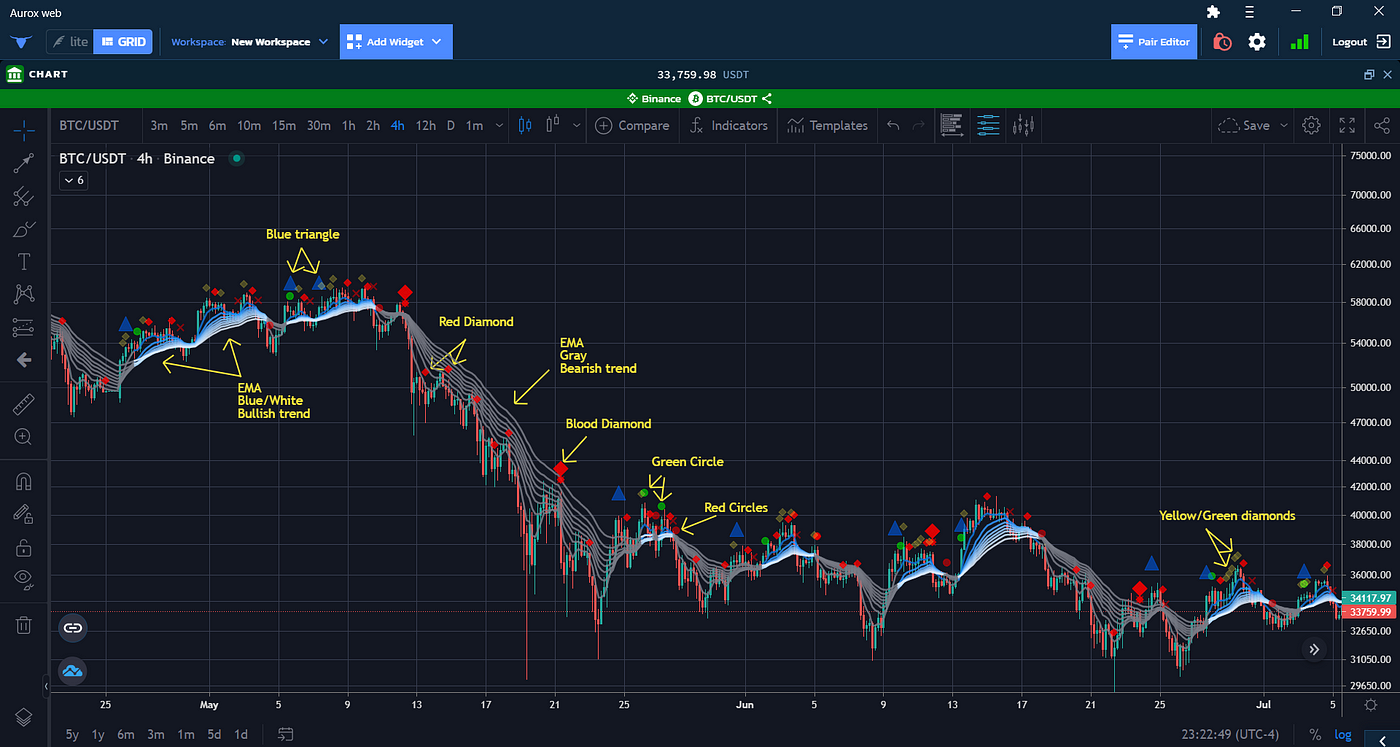Switch to GRID mode
The height and width of the screenshot is (747, 1400).
point(123,42)
